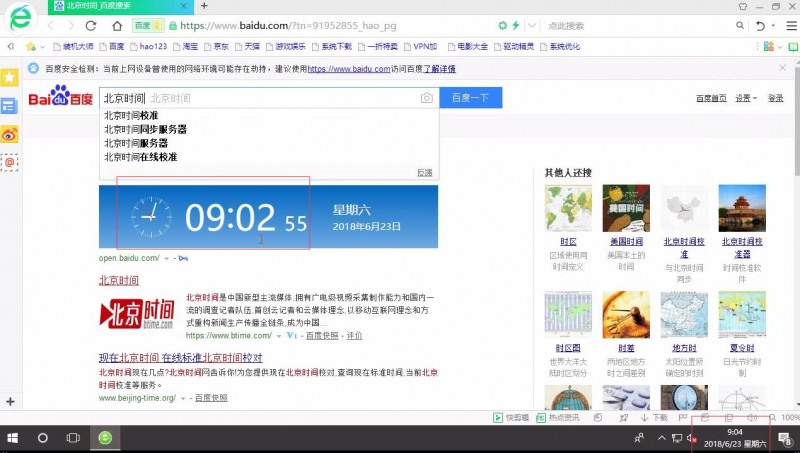The image size is (800, 453).
Task: Open the hao123 bookmark
Action: (149, 46)
